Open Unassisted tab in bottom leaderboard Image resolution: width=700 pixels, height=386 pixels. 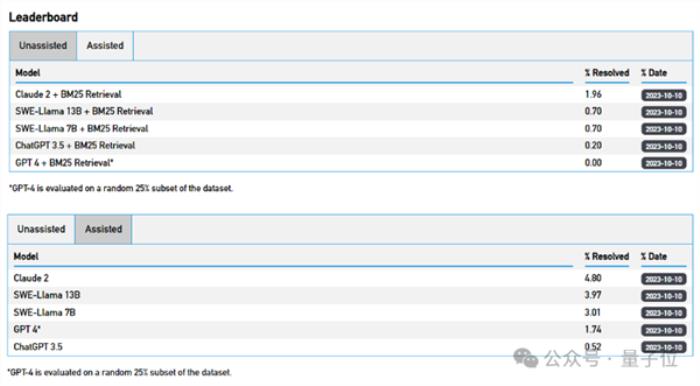(41, 229)
